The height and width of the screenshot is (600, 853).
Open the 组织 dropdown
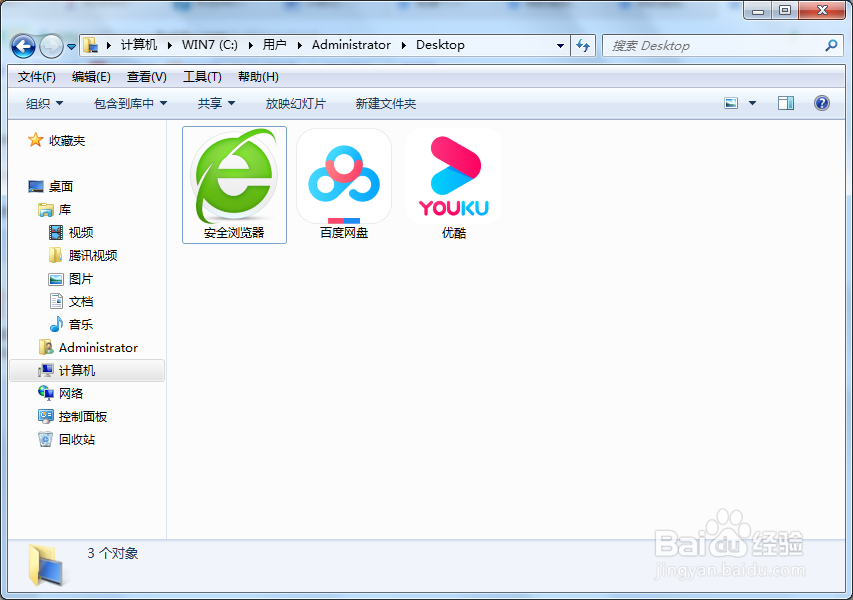click(45, 103)
